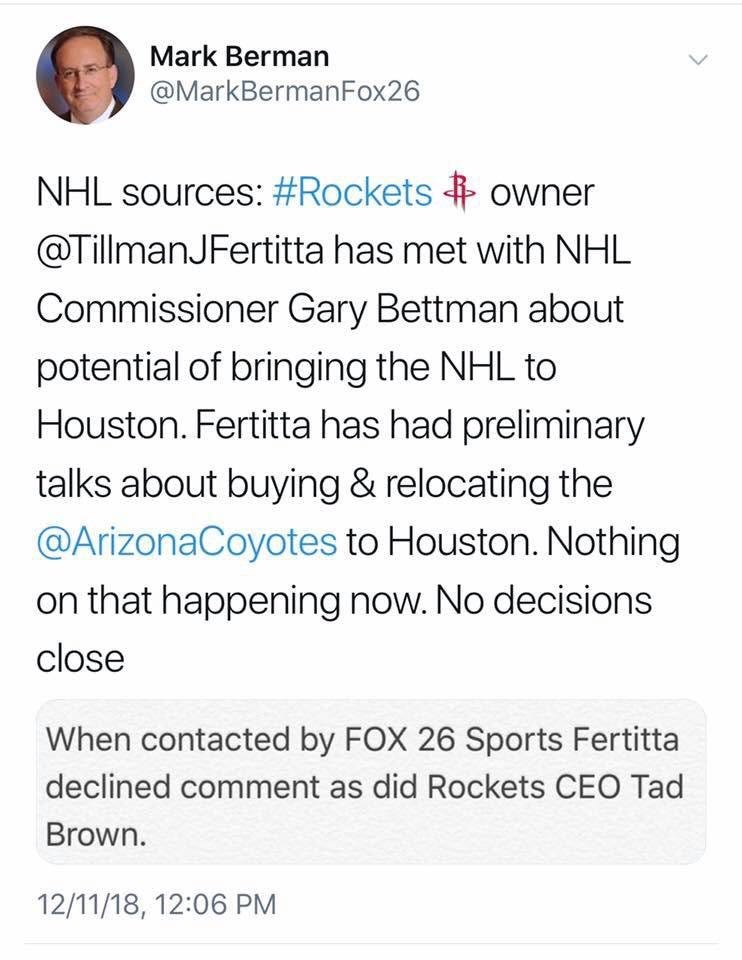
Task: Click the word "close" ending the tweet
Action: pos(80,658)
